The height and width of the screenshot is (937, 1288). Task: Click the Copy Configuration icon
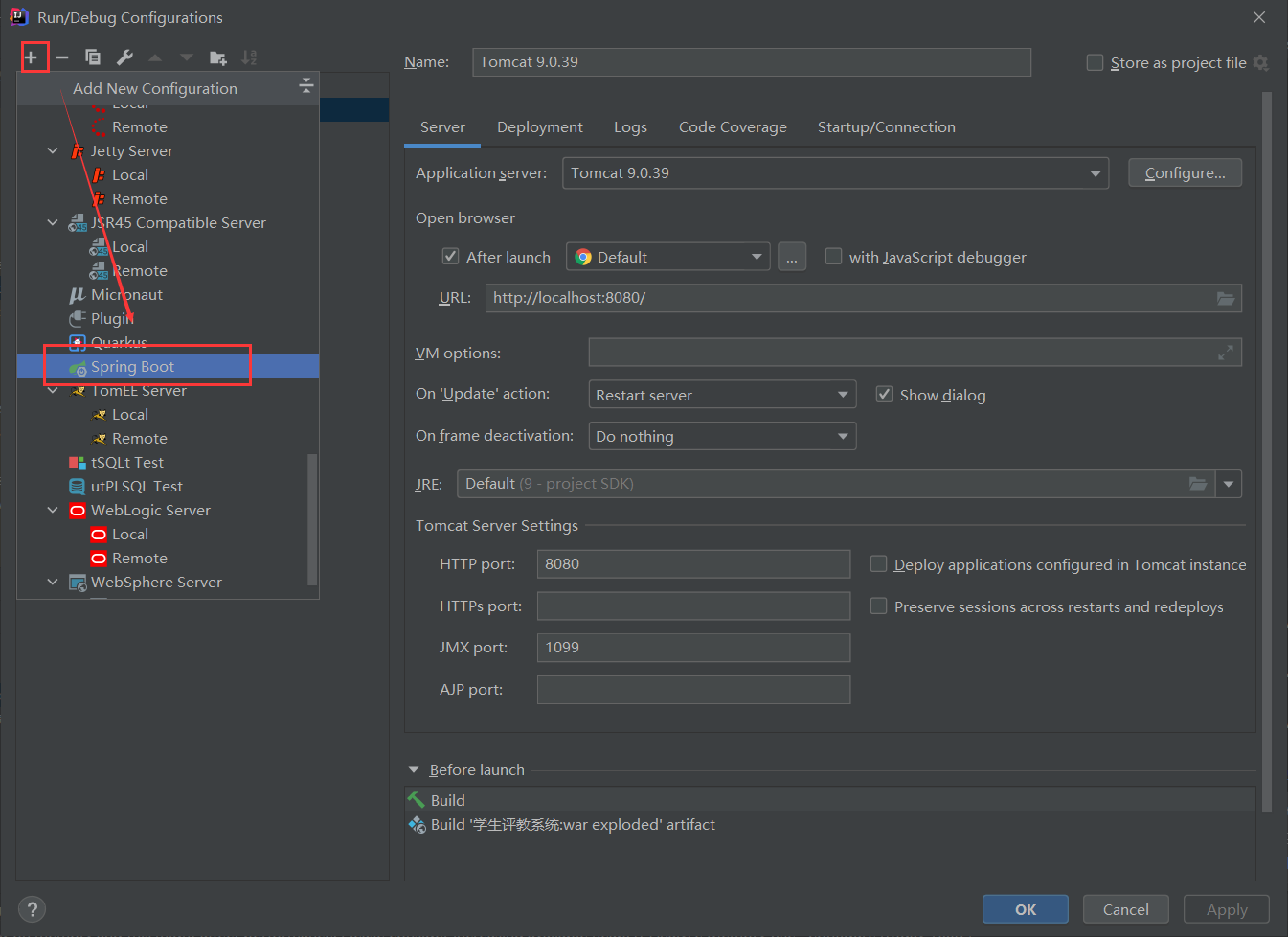point(93,57)
